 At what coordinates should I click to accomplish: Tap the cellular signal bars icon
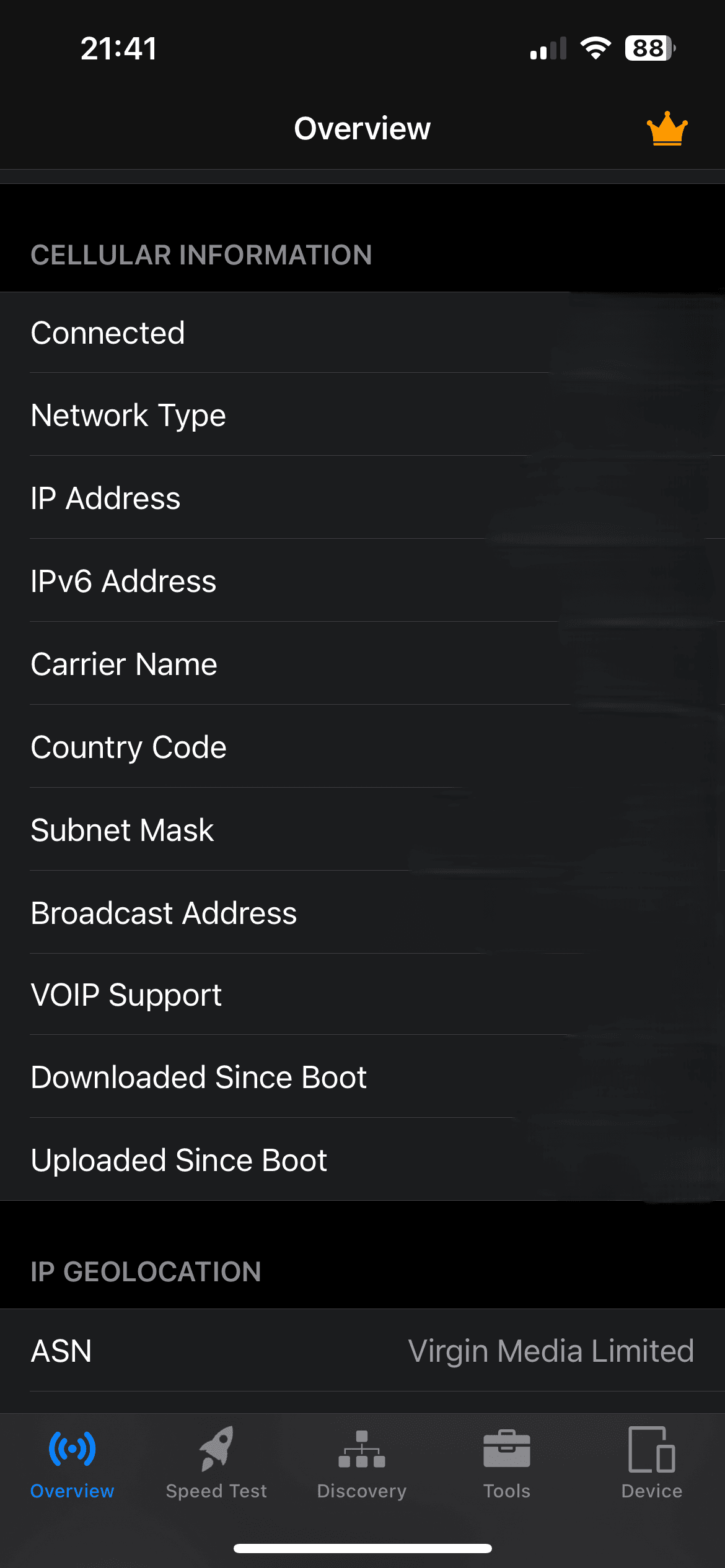[548, 48]
